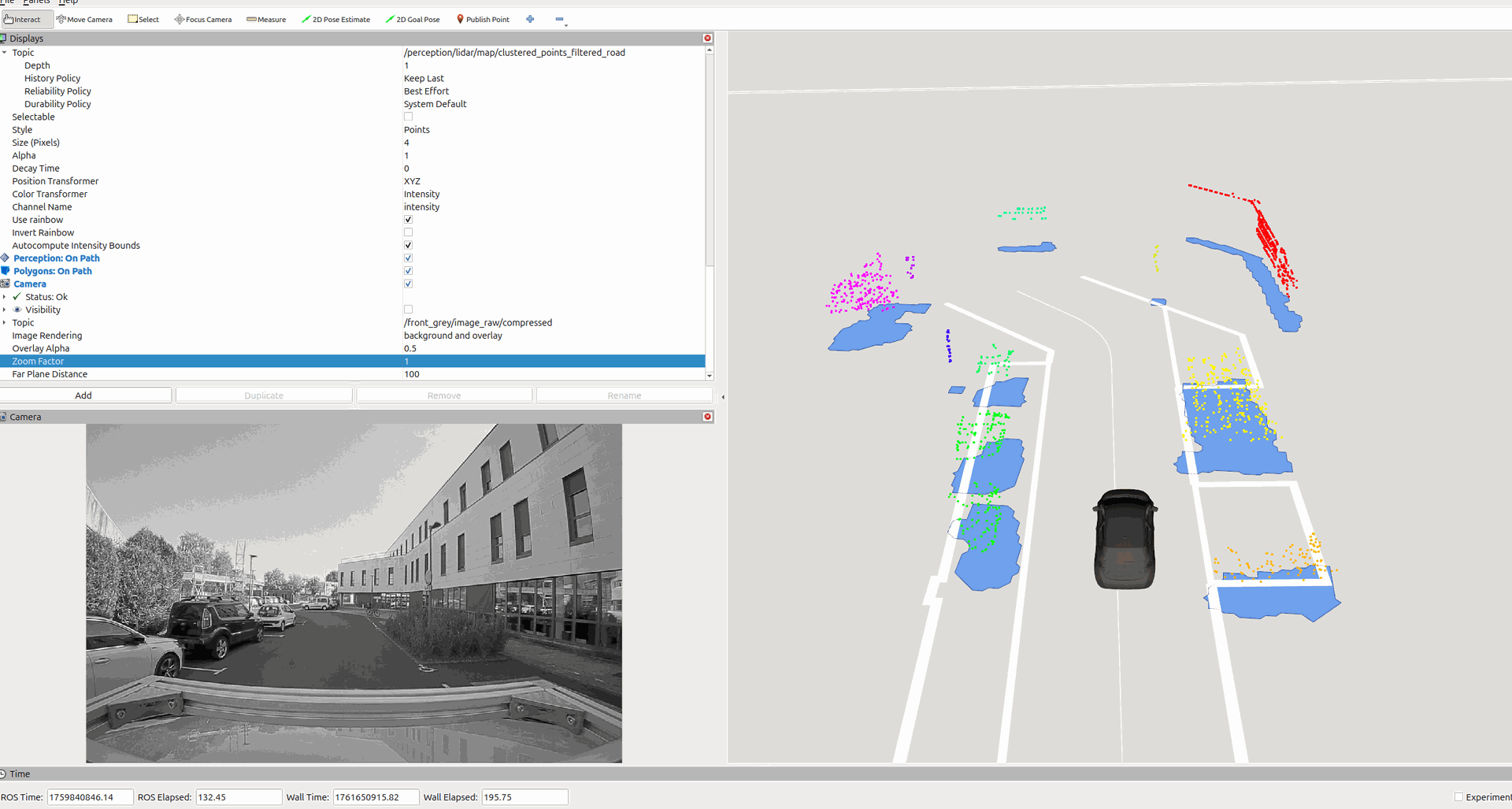Open the Help menu

tap(69, 2)
